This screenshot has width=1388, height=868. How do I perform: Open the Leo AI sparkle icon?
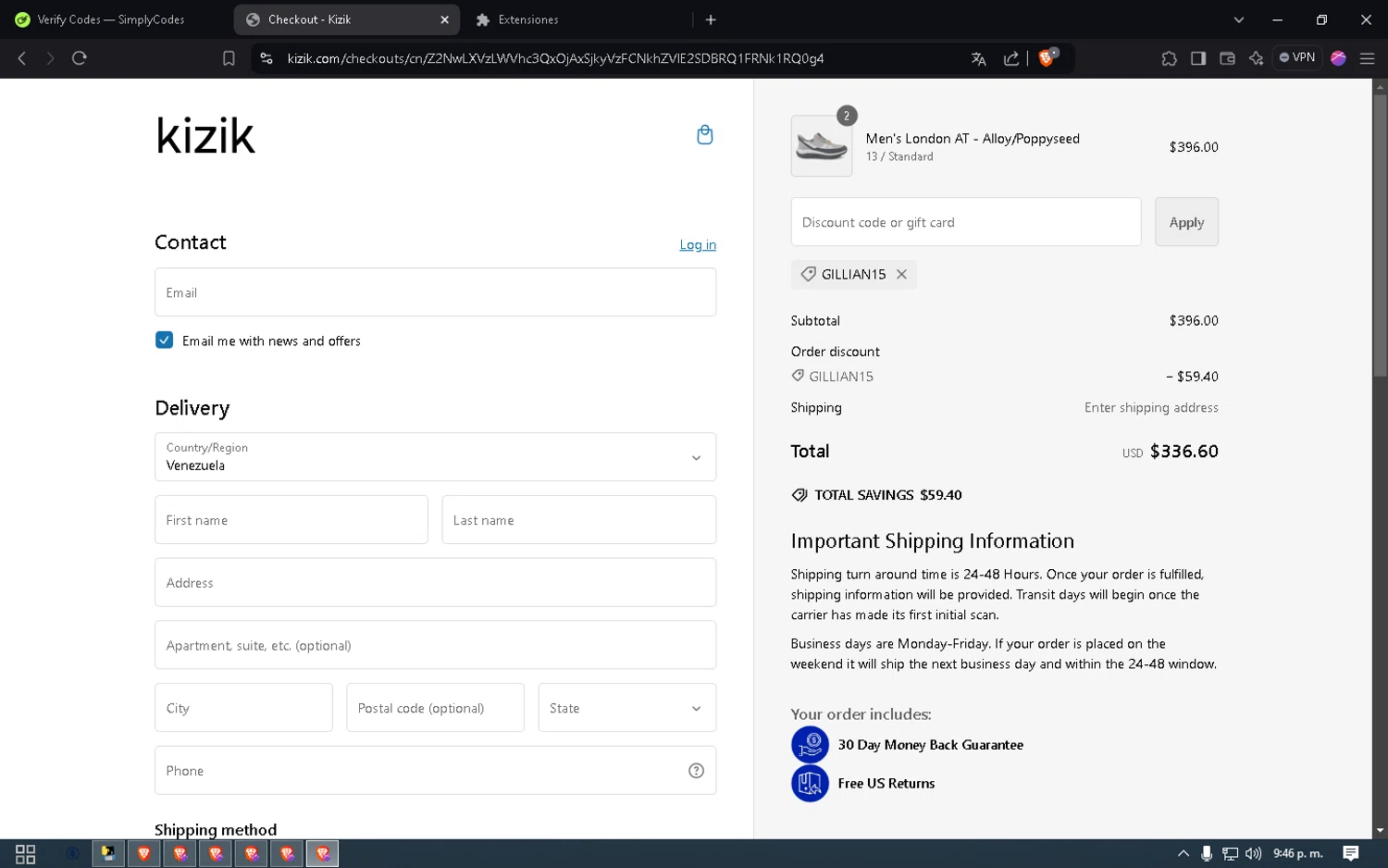(x=1256, y=58)
